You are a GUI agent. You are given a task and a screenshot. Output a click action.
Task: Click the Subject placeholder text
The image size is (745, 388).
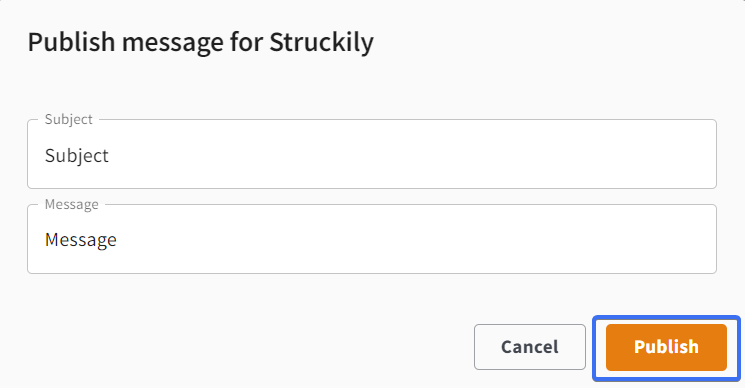click(76, 156)
